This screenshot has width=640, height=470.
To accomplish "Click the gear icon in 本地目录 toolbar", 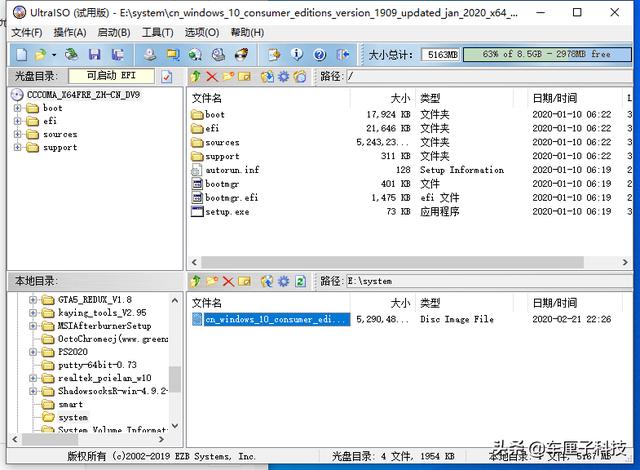I will (283, 281).
